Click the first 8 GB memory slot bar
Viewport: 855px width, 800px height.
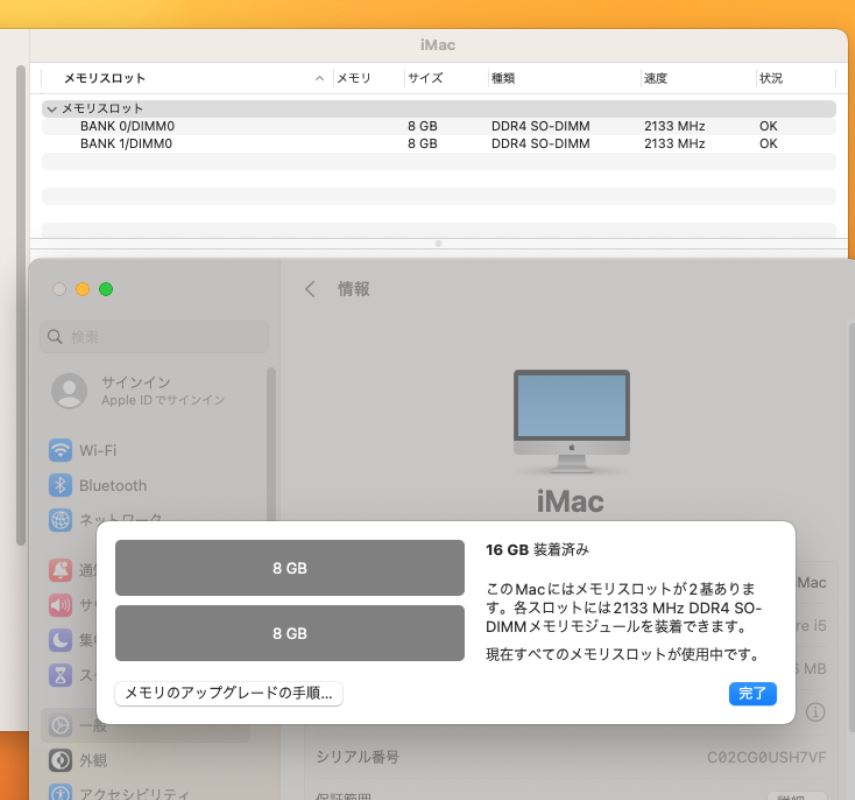click(290, 568)
